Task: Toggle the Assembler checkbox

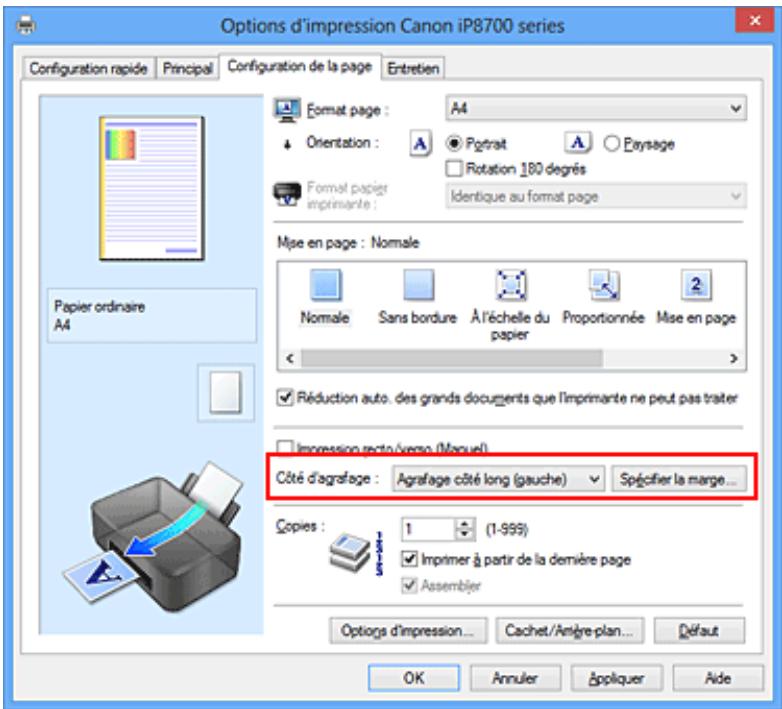Action: pos(409,585)
